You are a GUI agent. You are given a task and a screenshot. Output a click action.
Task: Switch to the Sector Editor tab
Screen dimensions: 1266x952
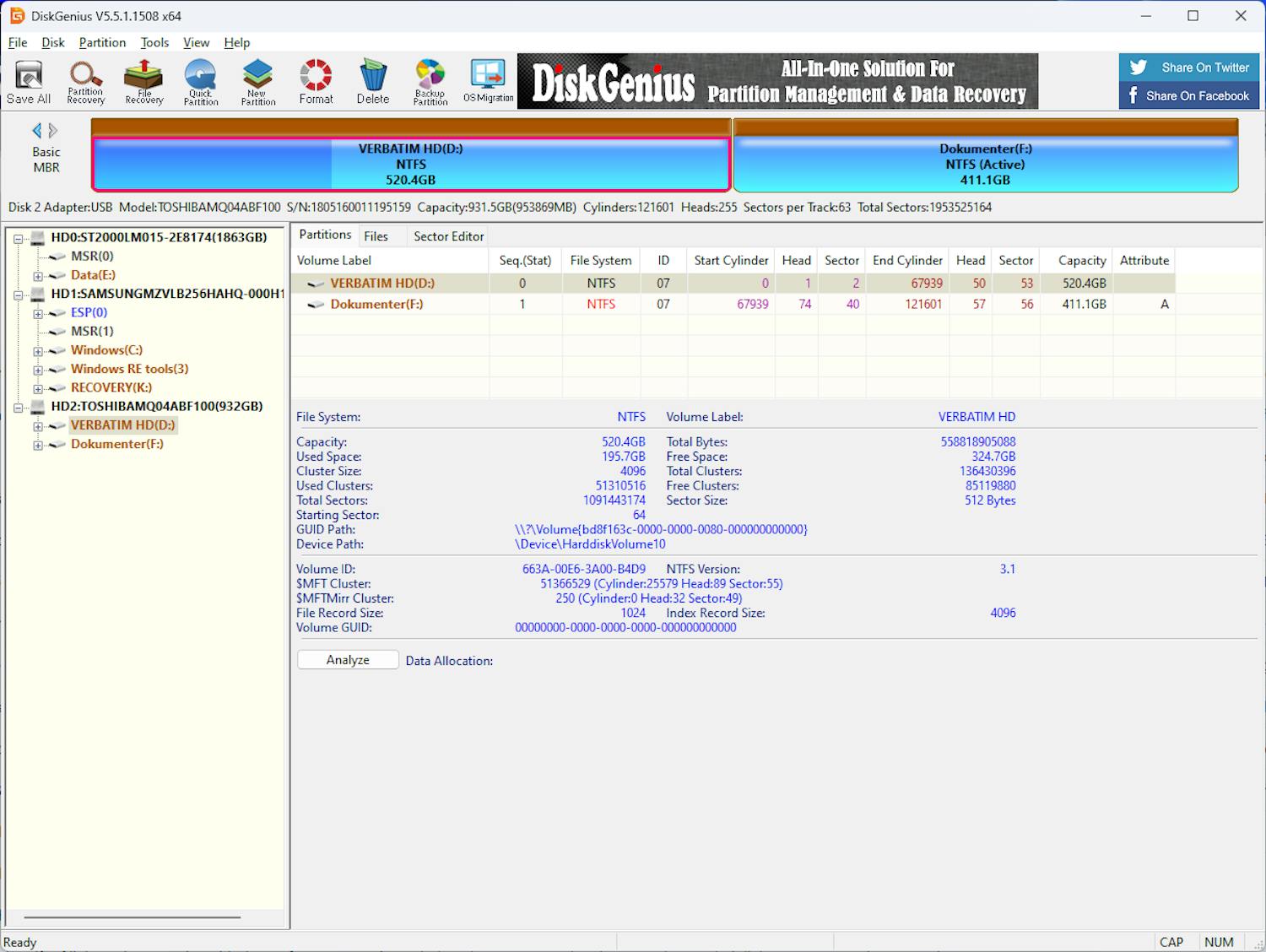[x=448, y=236]
